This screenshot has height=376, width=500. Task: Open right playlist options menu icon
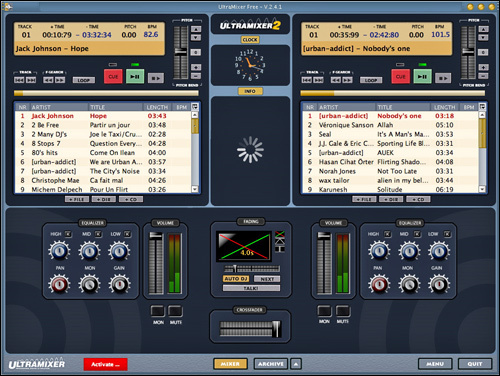(482, 107)
